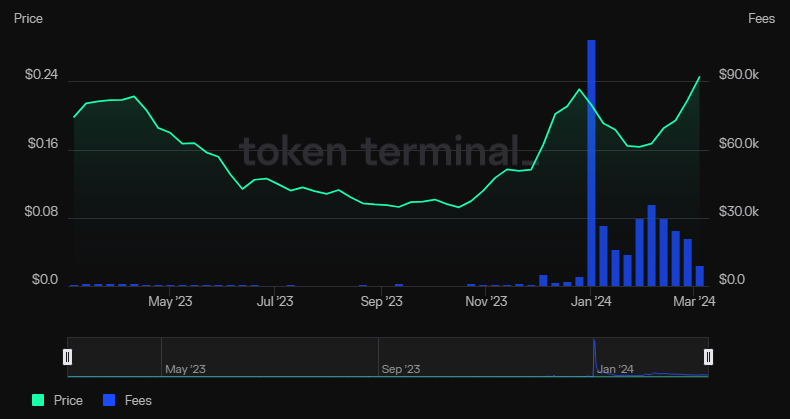
Task: Click the Price axis title at top left
Action: coord(28,19)
